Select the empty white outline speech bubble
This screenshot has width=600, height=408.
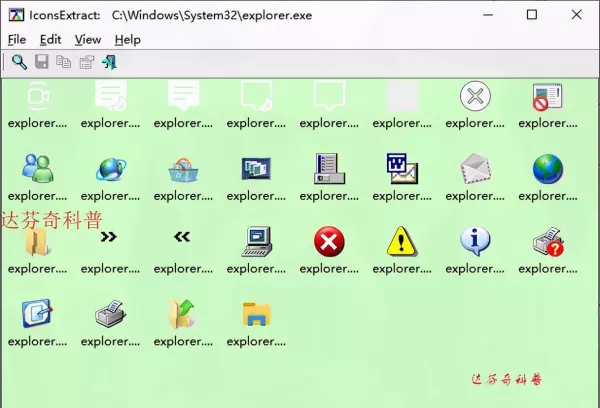point(329,96)
